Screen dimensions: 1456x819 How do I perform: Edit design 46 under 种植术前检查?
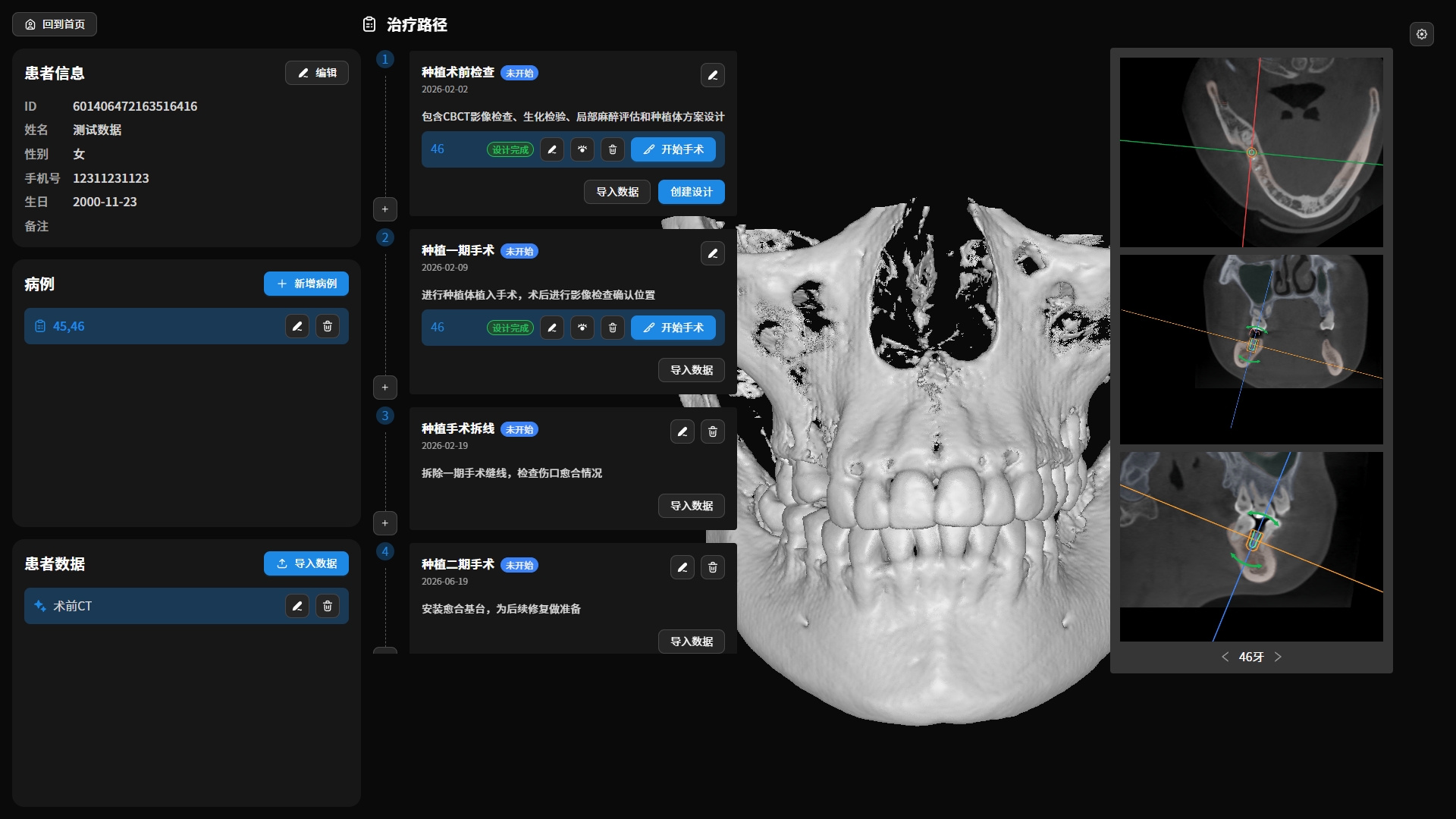551,149
